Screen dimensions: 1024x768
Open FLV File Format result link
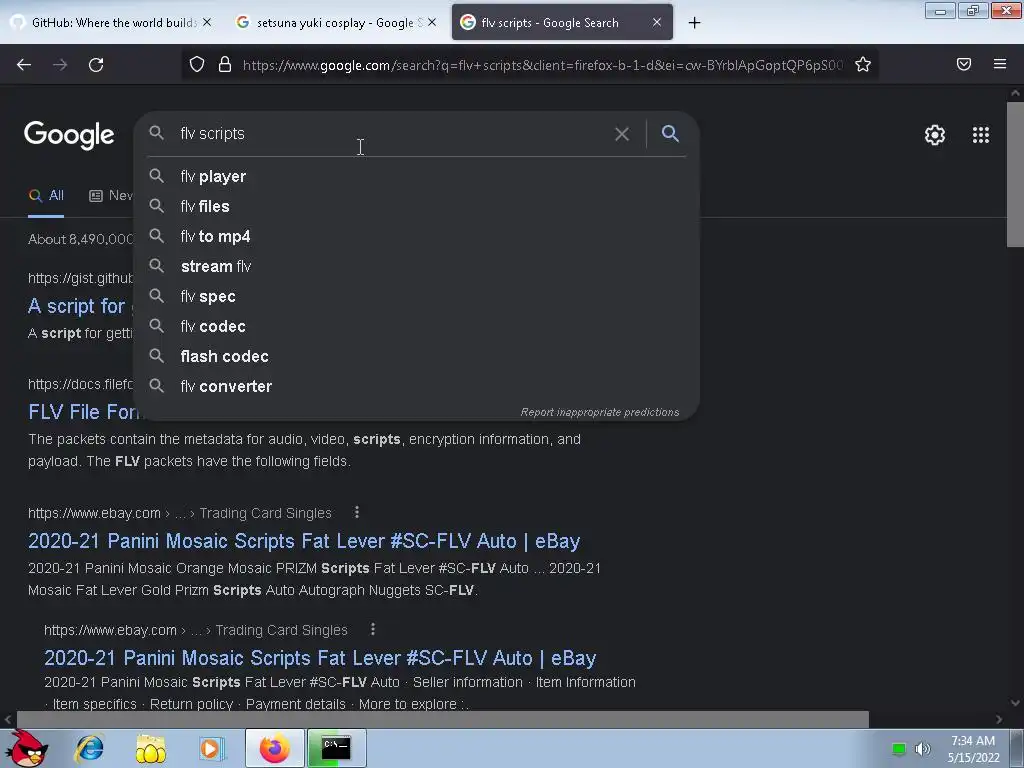tap(81, 412)
